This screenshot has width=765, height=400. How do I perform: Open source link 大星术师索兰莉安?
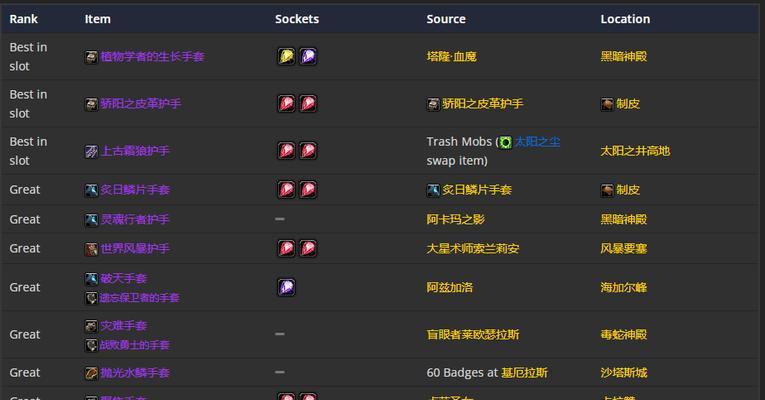tap(473, 249)
